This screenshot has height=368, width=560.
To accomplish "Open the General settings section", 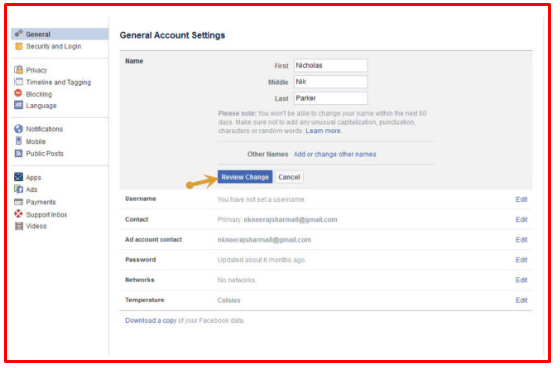I will point(60,34).
